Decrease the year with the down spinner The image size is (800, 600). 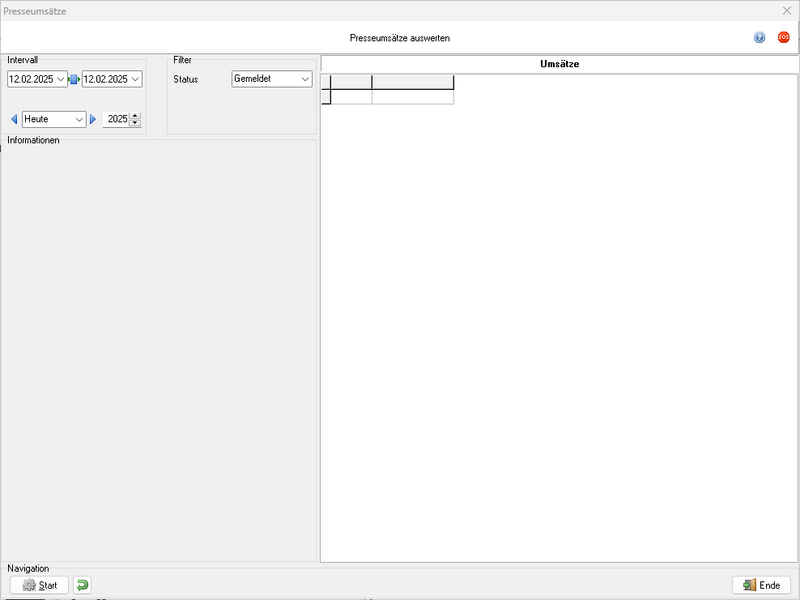click(x=135, y=123)
